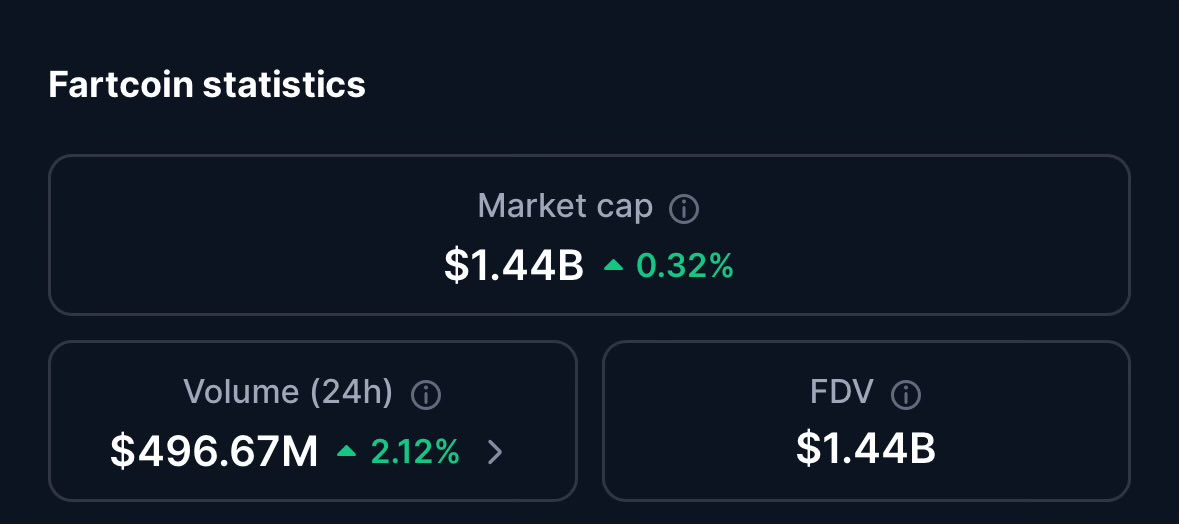Click the 0.32% market cap change
Screen dimensions: 1179x524
(685, 265)
